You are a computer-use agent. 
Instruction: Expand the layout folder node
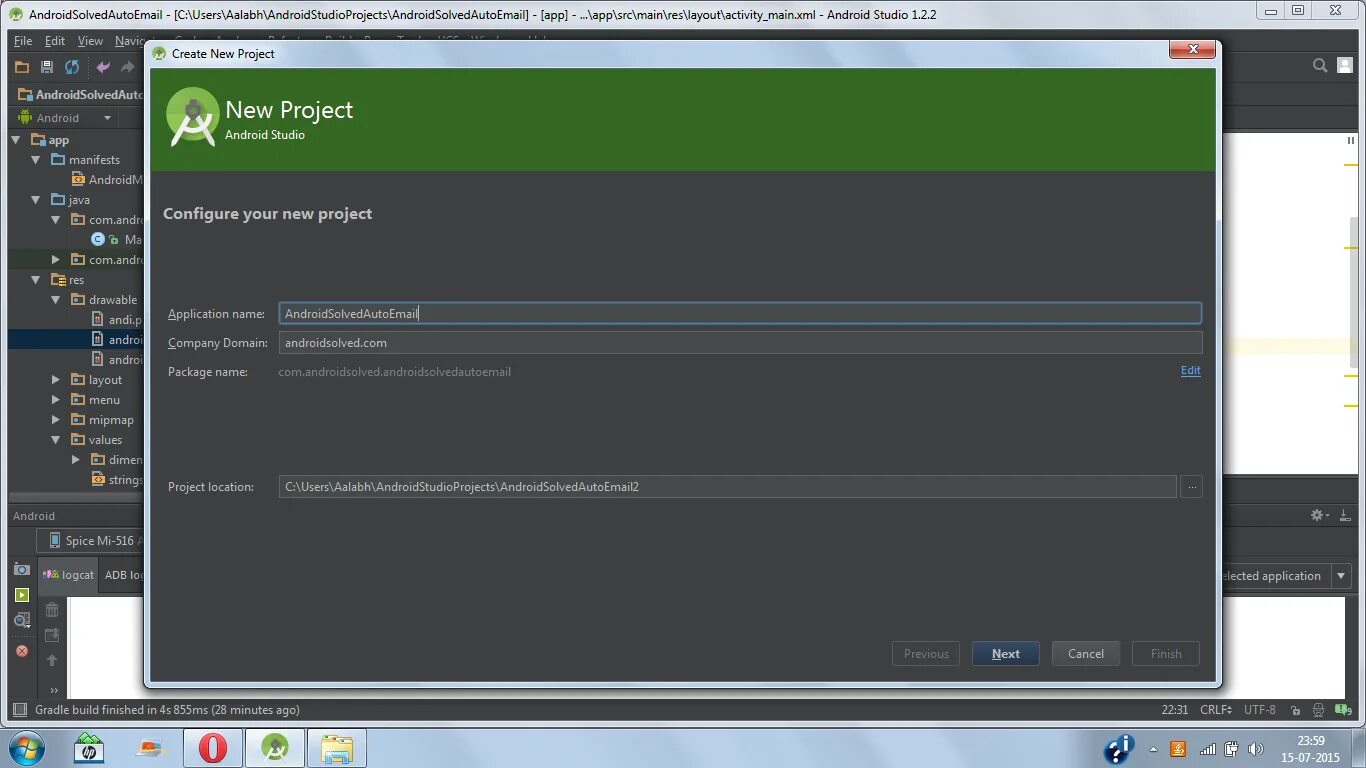pyautogui.click(x=56, y=380)
